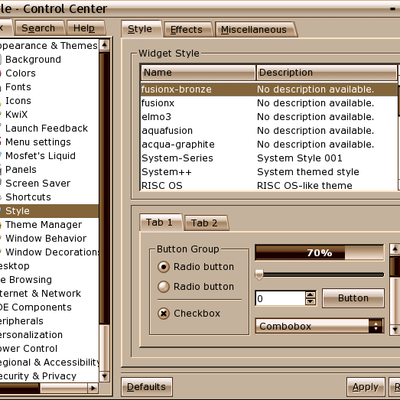Image resolution: width=400 pixels, height=400 pixels.
Task: Expand the Regional & Accessibility category
Action: tap(49, 362)
